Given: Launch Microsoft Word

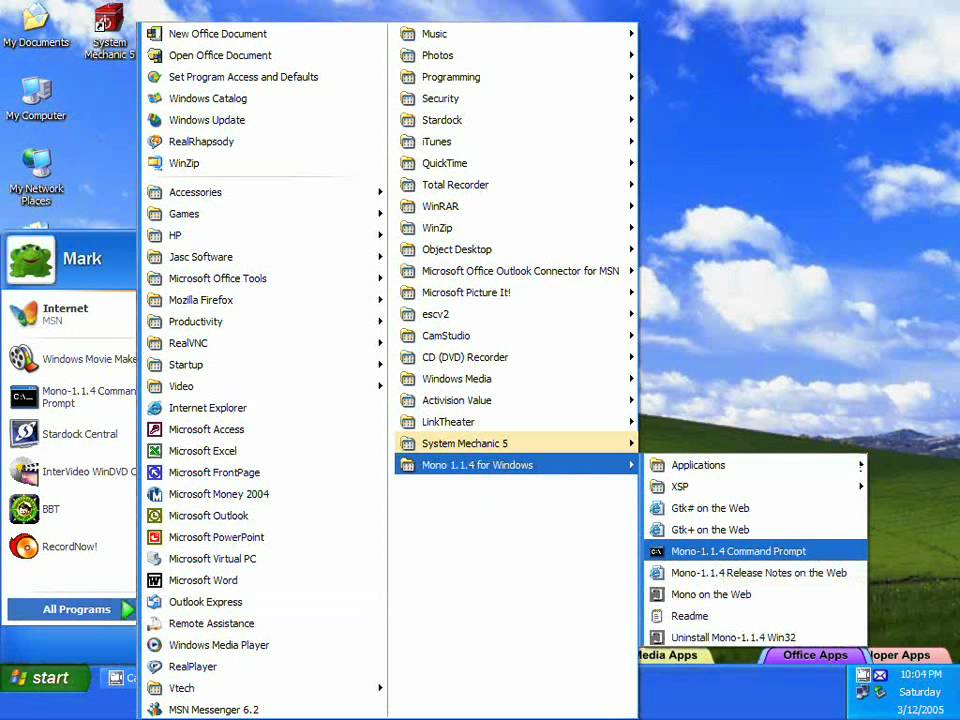Looking at the screenshot, I should pyautogui.click(x=264, y=580).
